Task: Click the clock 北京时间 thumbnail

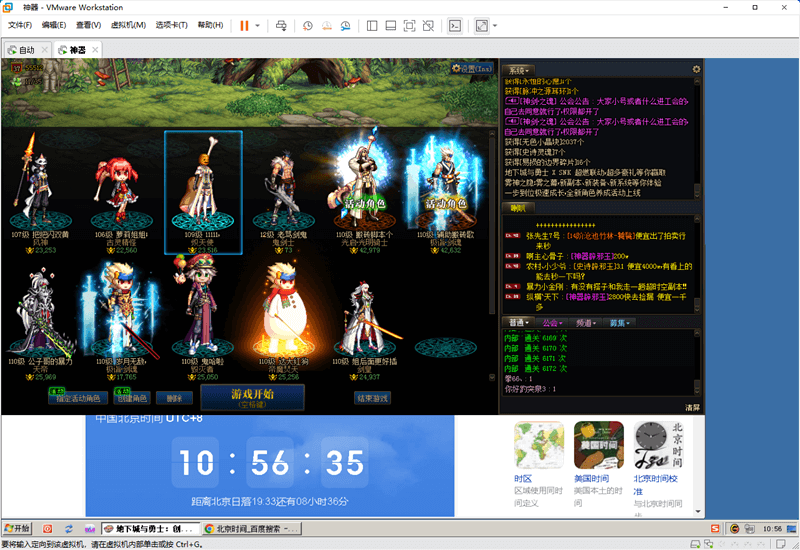Action: (658, 445)
